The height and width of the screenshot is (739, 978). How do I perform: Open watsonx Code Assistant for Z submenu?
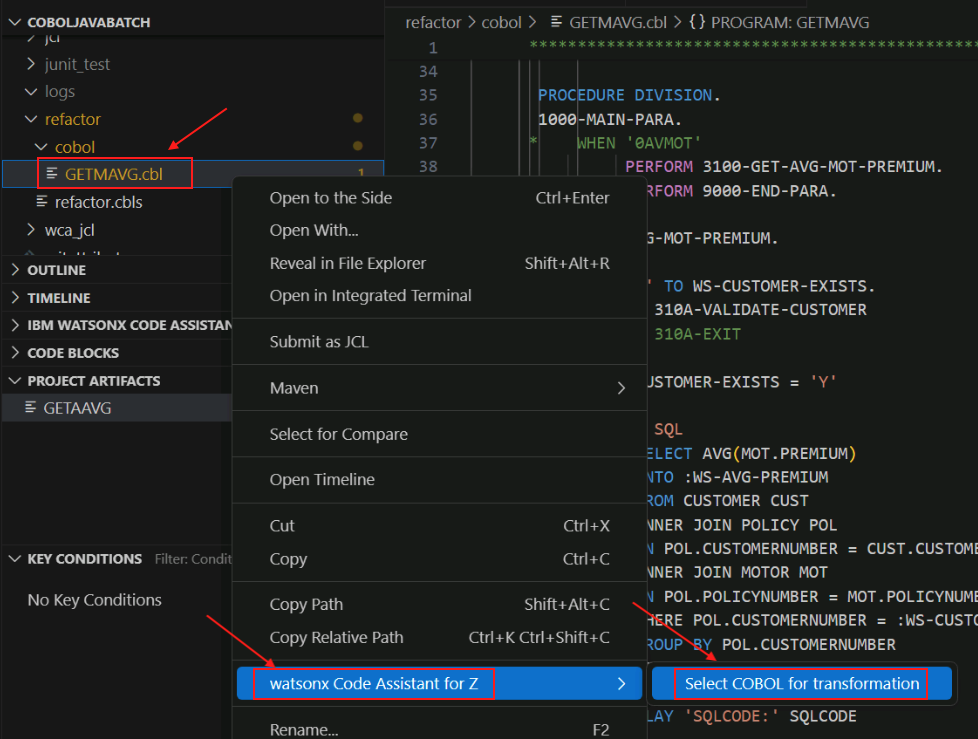tap(439, 683)
